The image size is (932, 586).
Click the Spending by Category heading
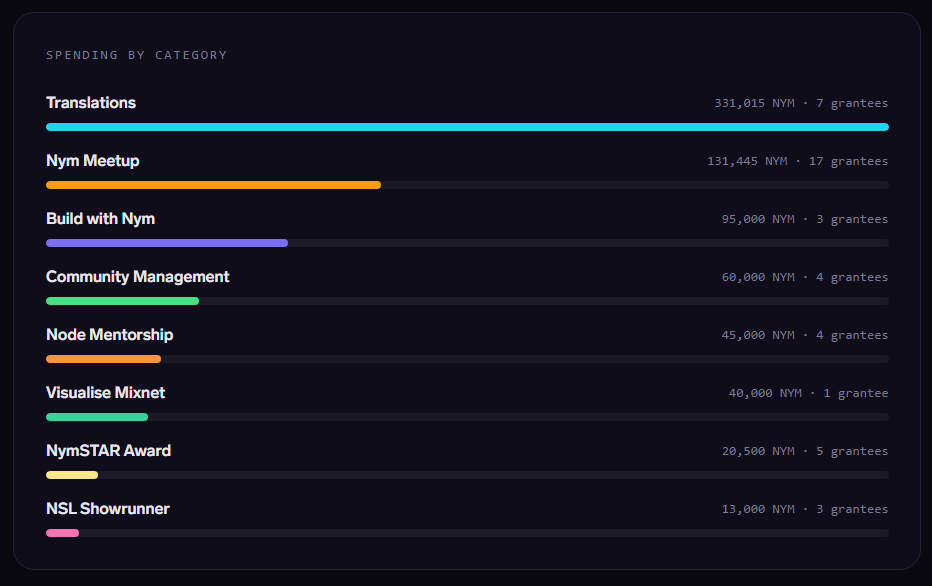click(x=136, y=55)
